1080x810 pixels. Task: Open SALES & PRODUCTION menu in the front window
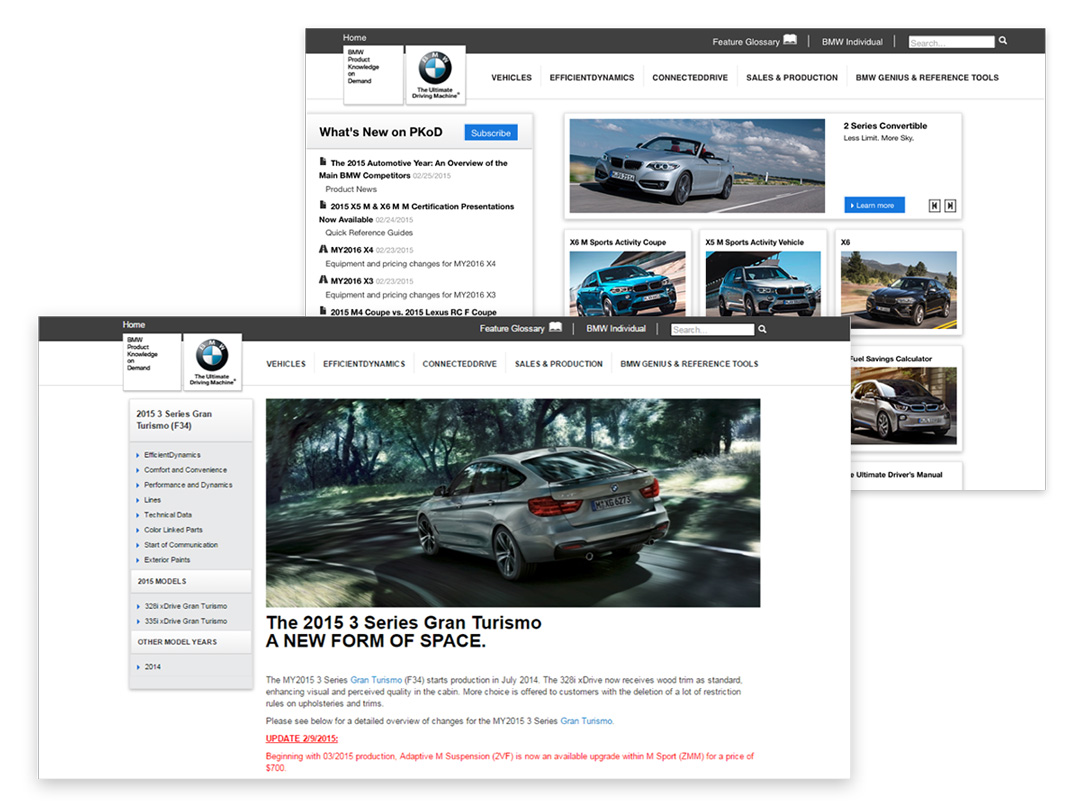point(559,364)
